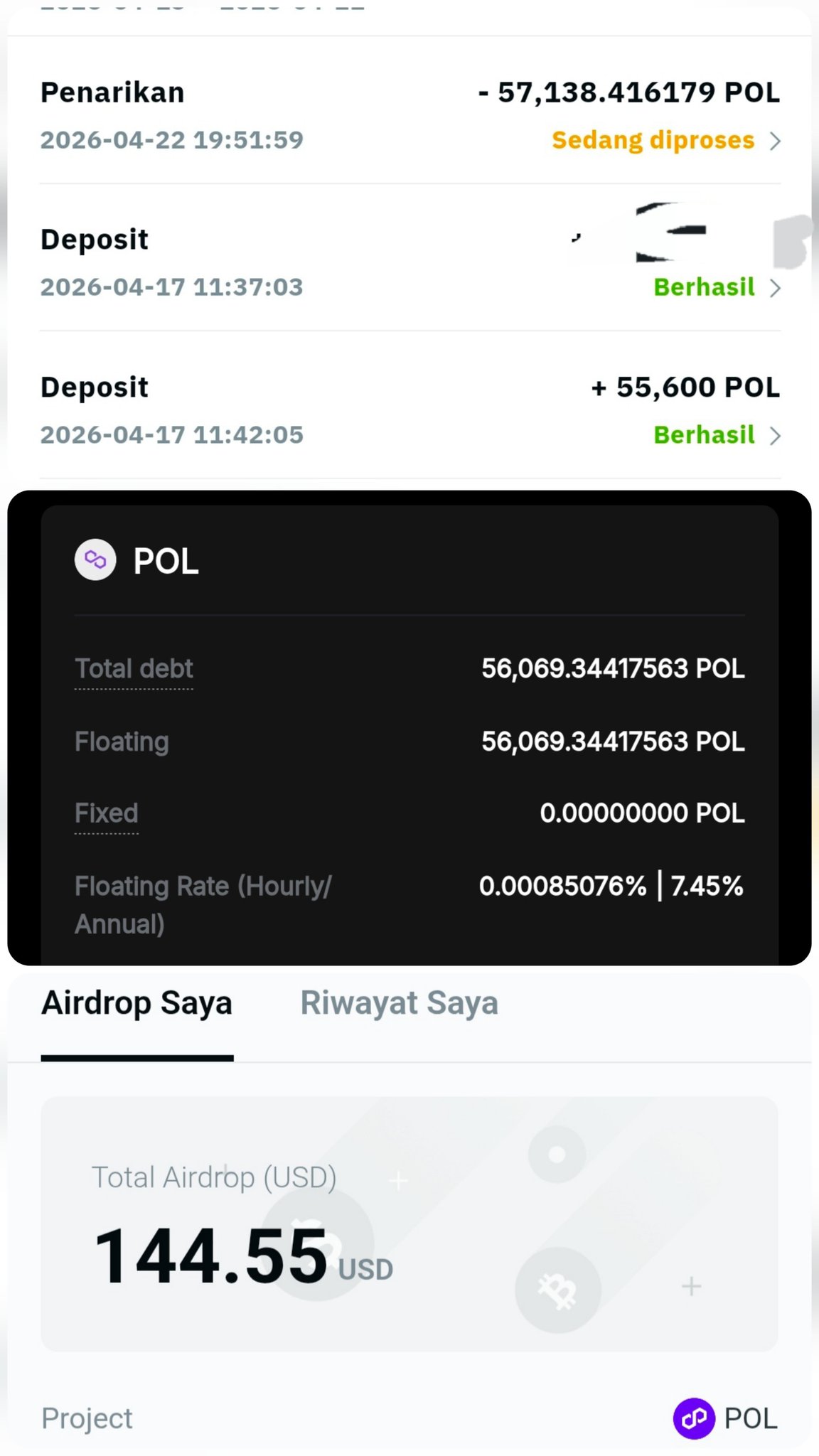Tap the Sedang diproses status link

653,140
